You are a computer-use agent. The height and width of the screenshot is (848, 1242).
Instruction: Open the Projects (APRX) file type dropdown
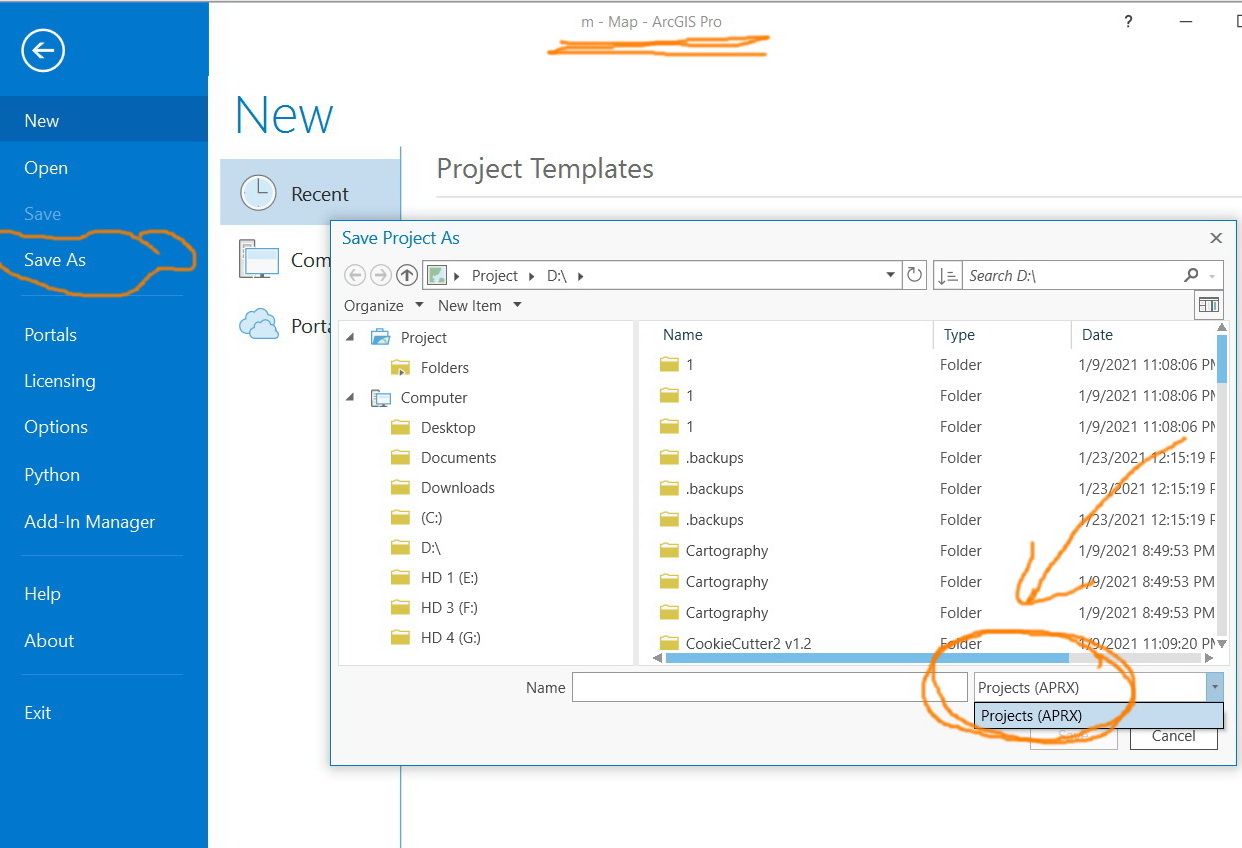click(1098, 687)
